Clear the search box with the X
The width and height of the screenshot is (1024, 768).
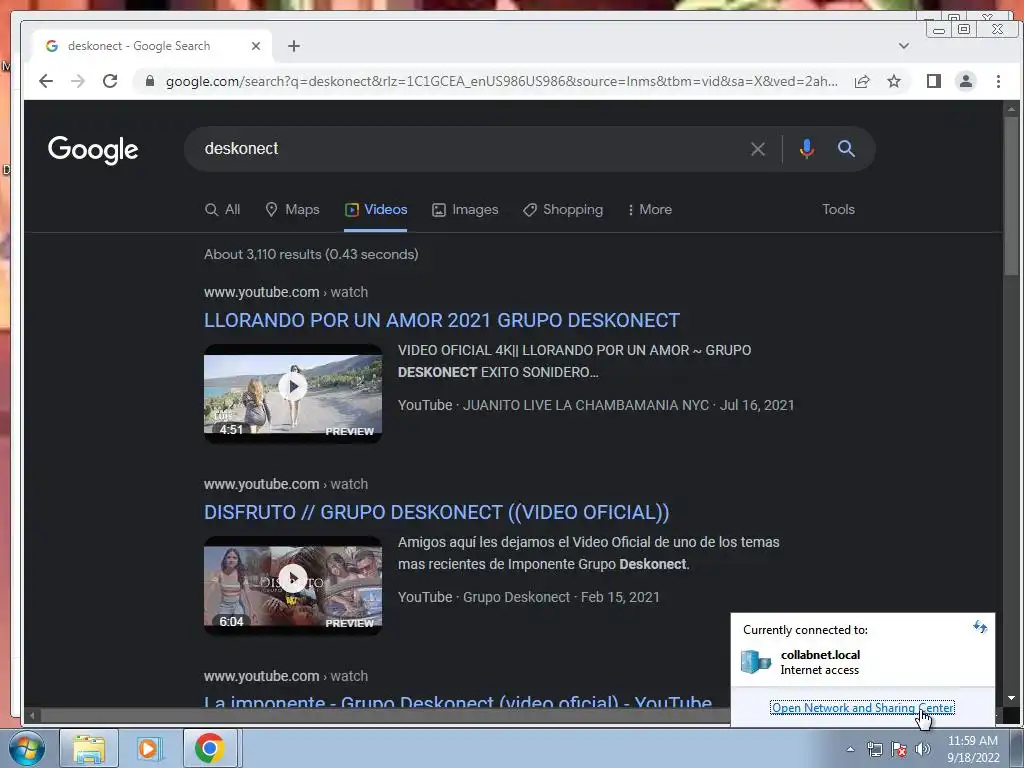pos(758,149)
